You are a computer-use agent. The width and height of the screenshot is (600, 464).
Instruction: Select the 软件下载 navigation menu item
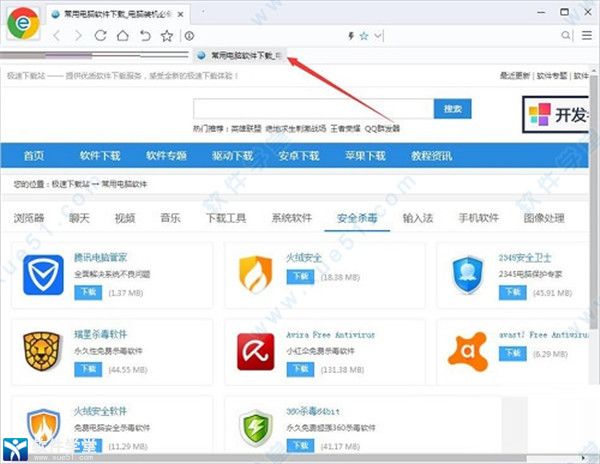(x=101, y=156)
